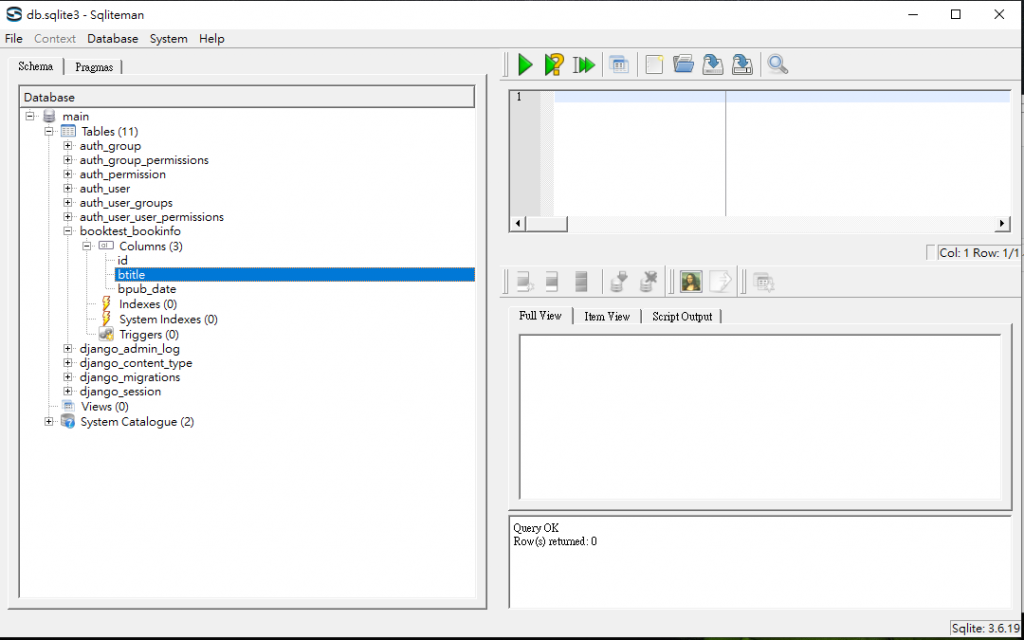This screenshot has height=640, width=1024.
Task: Expand the auth_permission table node
Action: (x=67, y=174)
